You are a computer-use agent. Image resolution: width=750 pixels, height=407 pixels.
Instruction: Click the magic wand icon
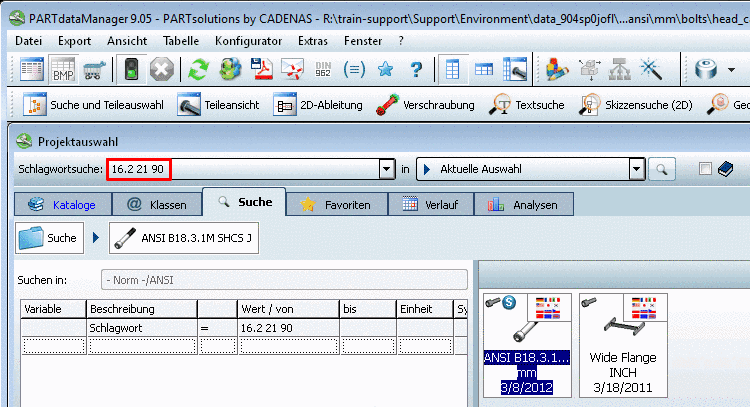click(x=651, y=70)
